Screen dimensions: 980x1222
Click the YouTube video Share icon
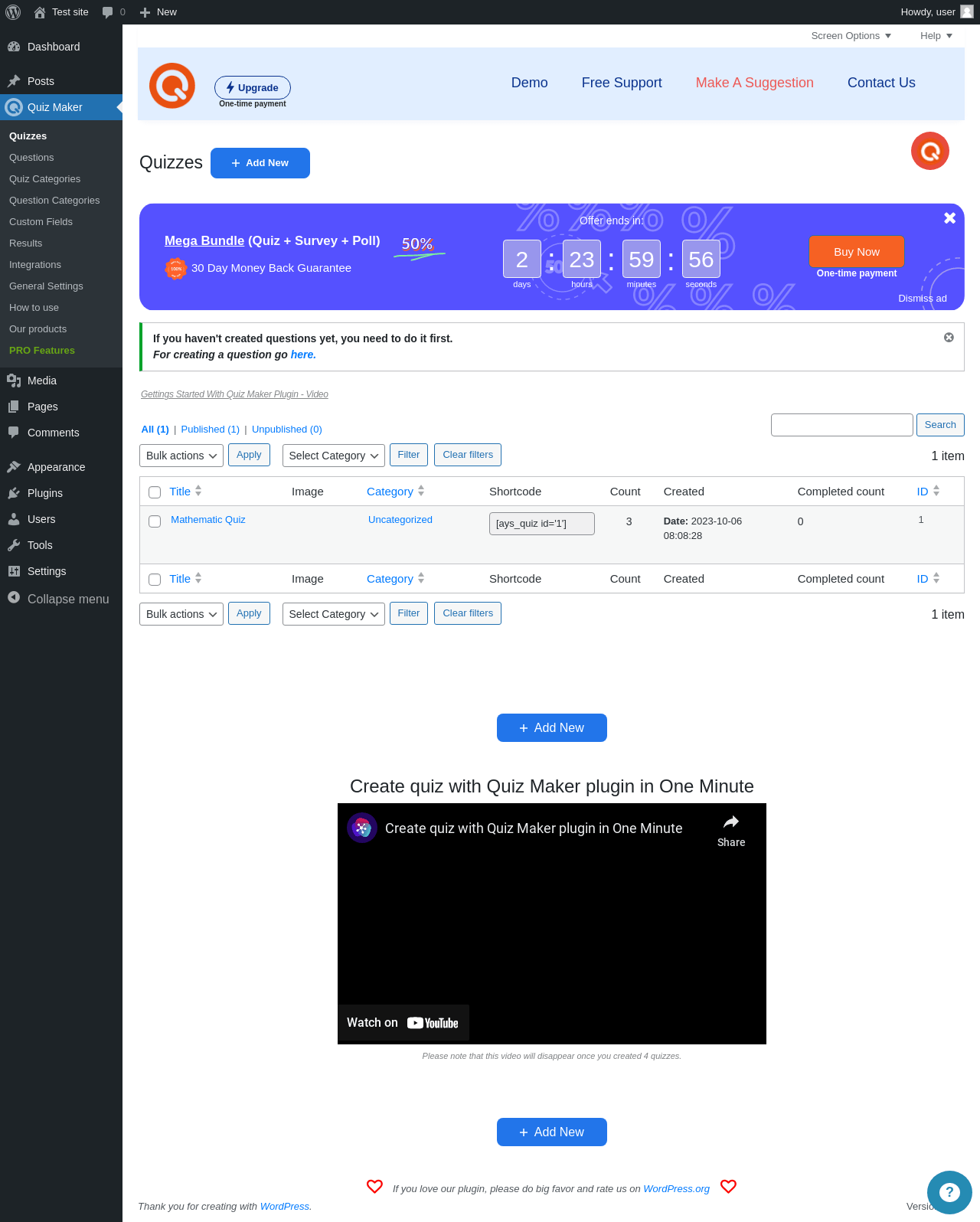731,822
